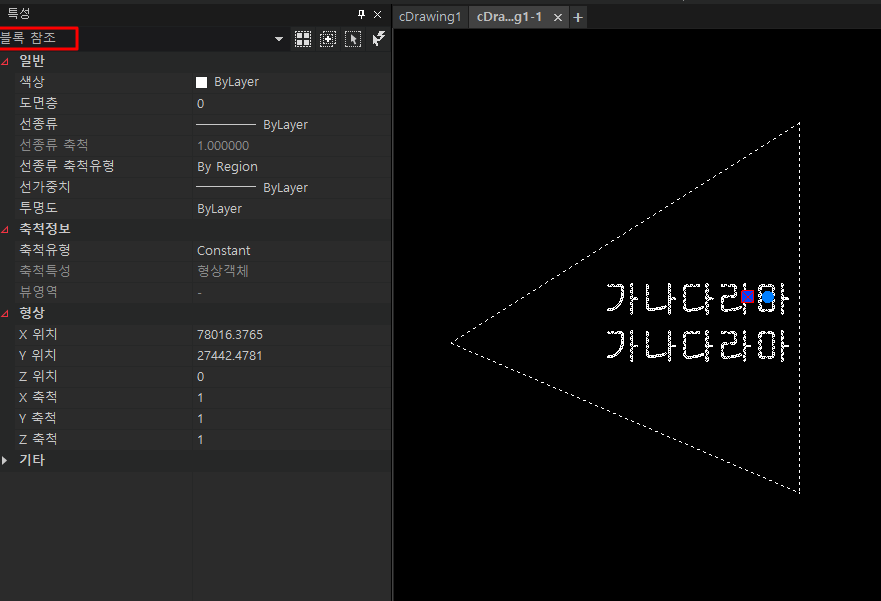Collapse the 형상 section
This screenshot has height=601, width=881.
point(6,313)
